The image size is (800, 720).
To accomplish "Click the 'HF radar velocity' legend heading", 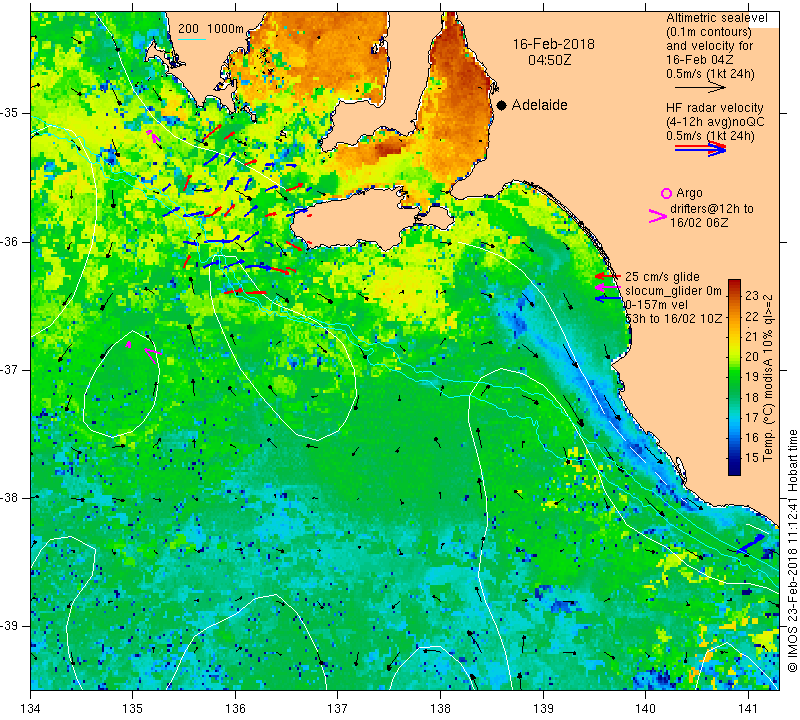I will pos(715,108).
